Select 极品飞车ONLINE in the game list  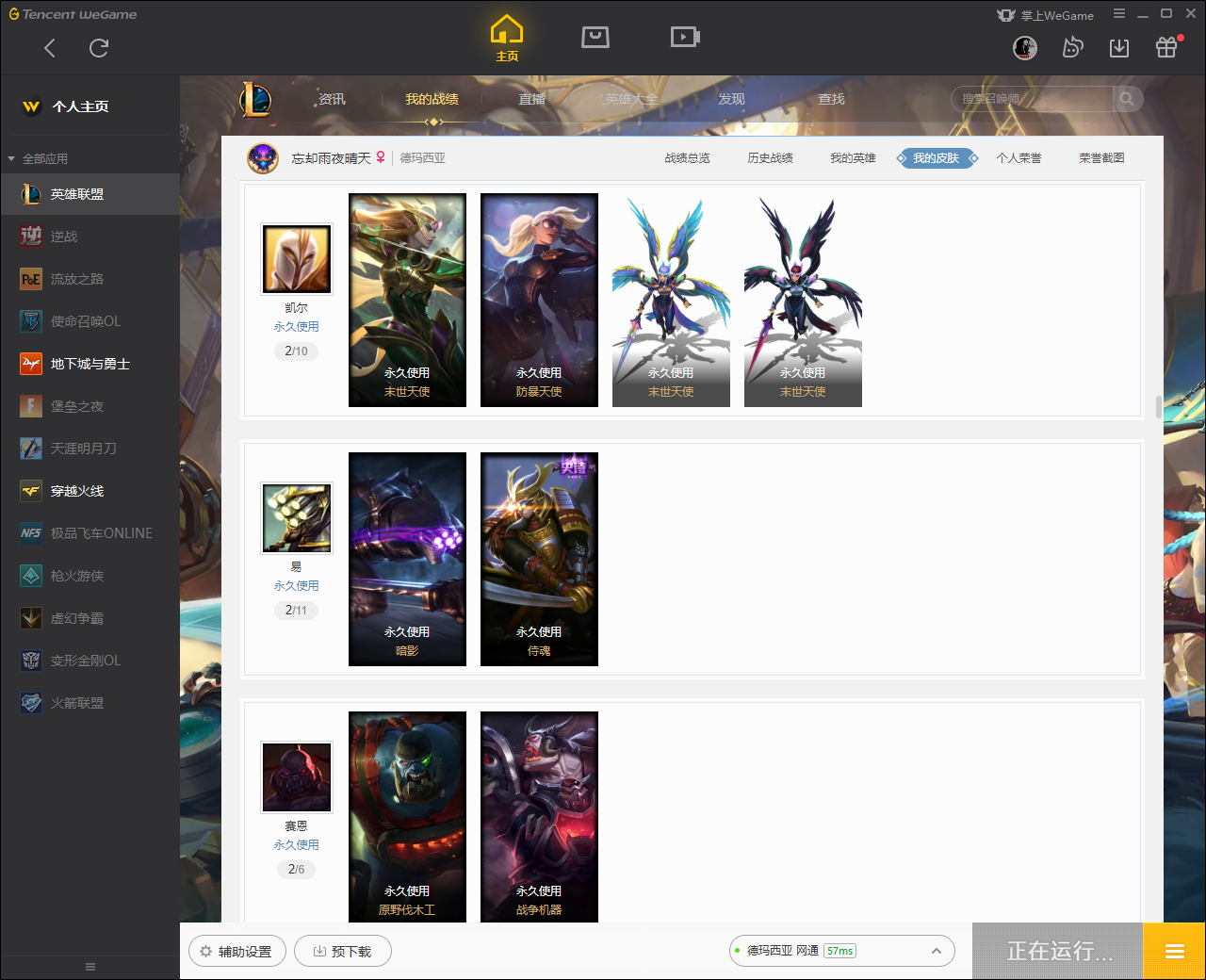[x=90, y=533]
